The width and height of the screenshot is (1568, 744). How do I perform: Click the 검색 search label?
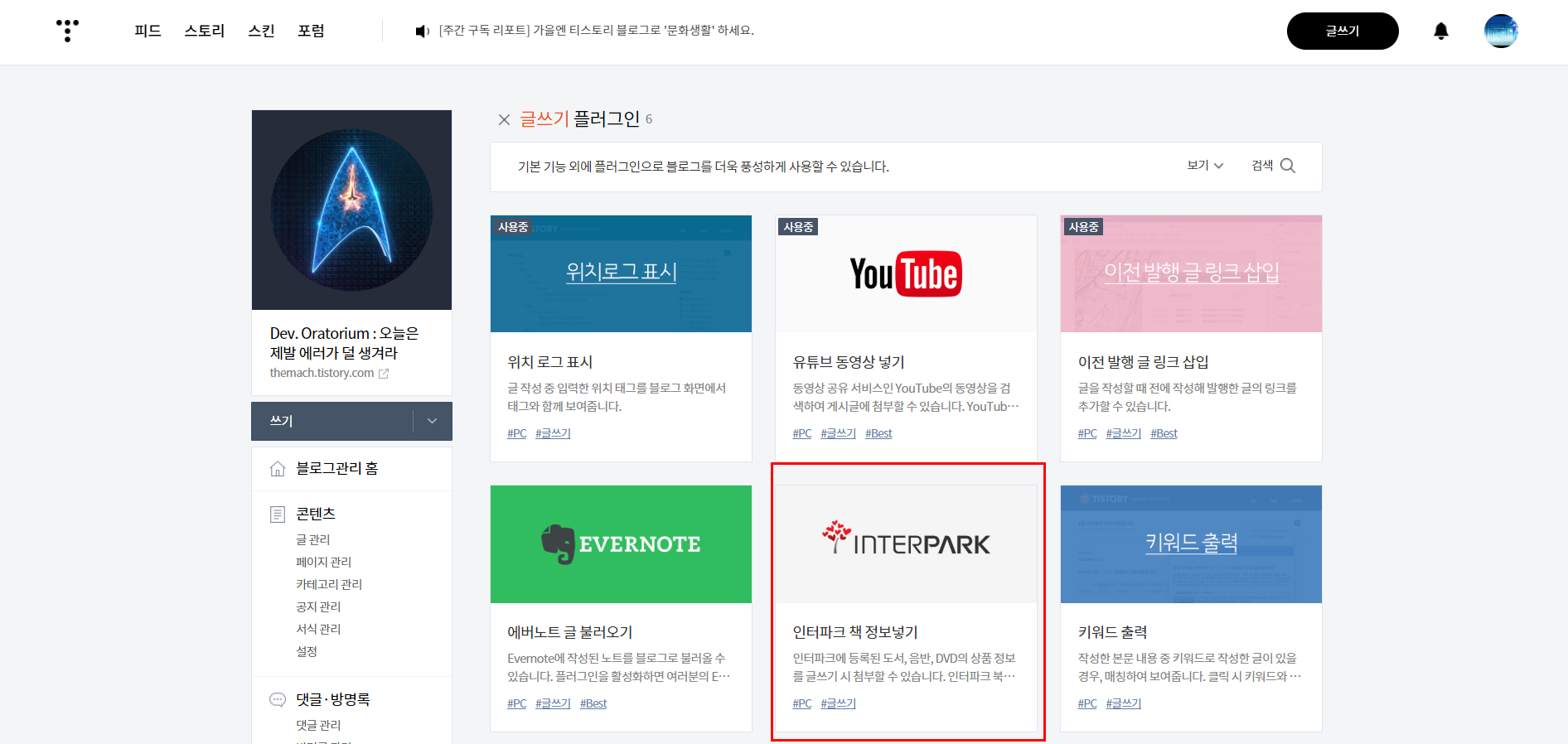pos(1262,166)
